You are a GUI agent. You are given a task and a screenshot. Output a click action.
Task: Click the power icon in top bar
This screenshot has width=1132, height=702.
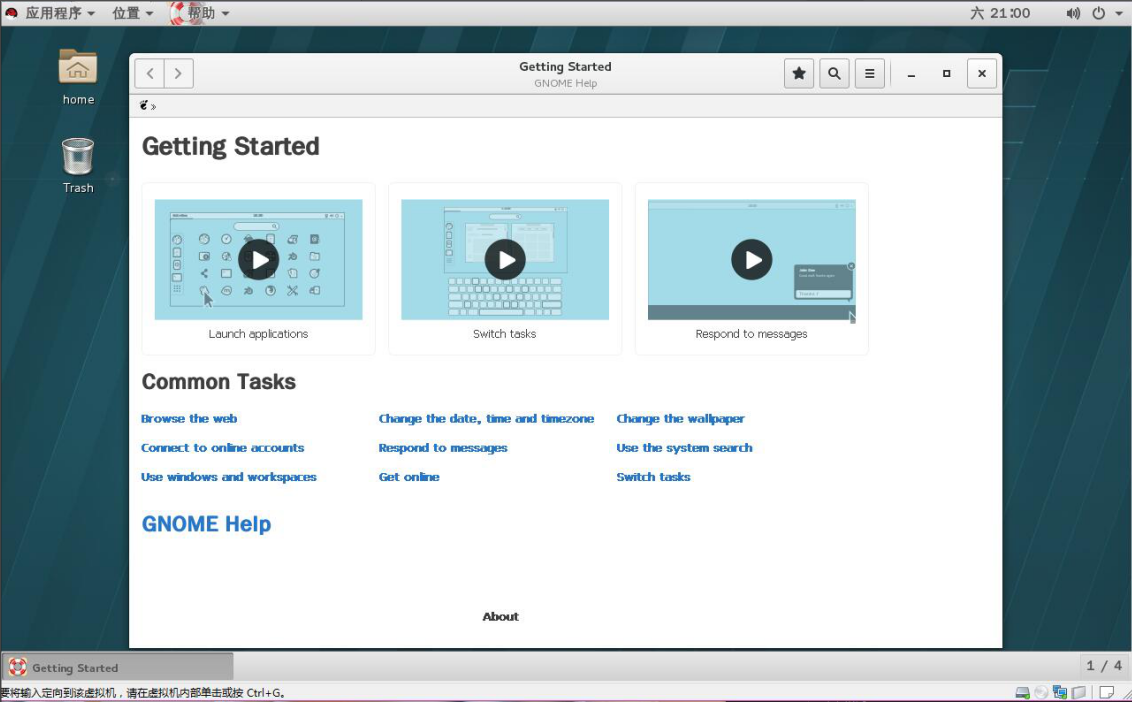pos(1098,13)
